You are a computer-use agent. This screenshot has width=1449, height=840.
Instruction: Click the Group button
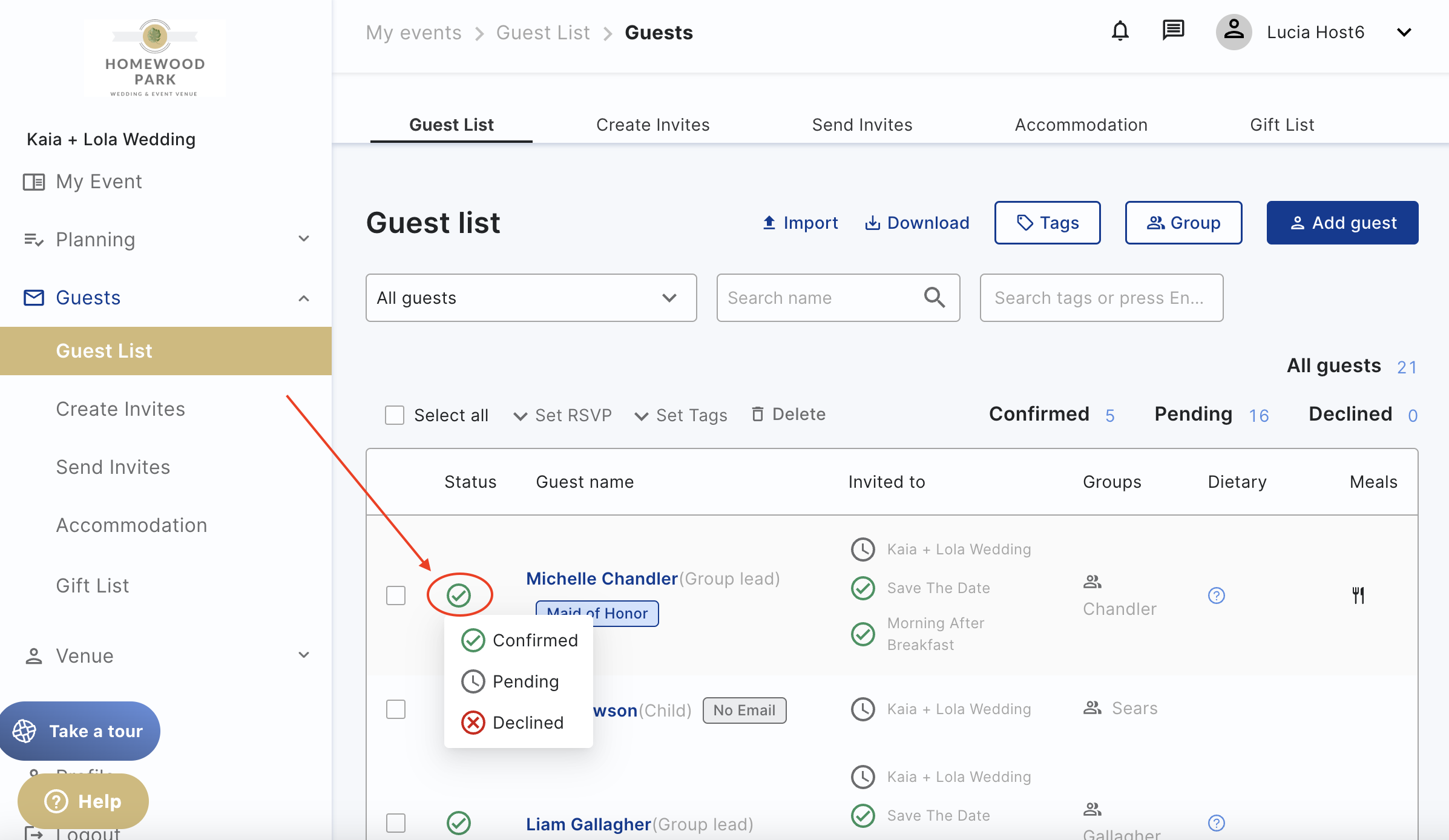click(x=1183, y=223)
